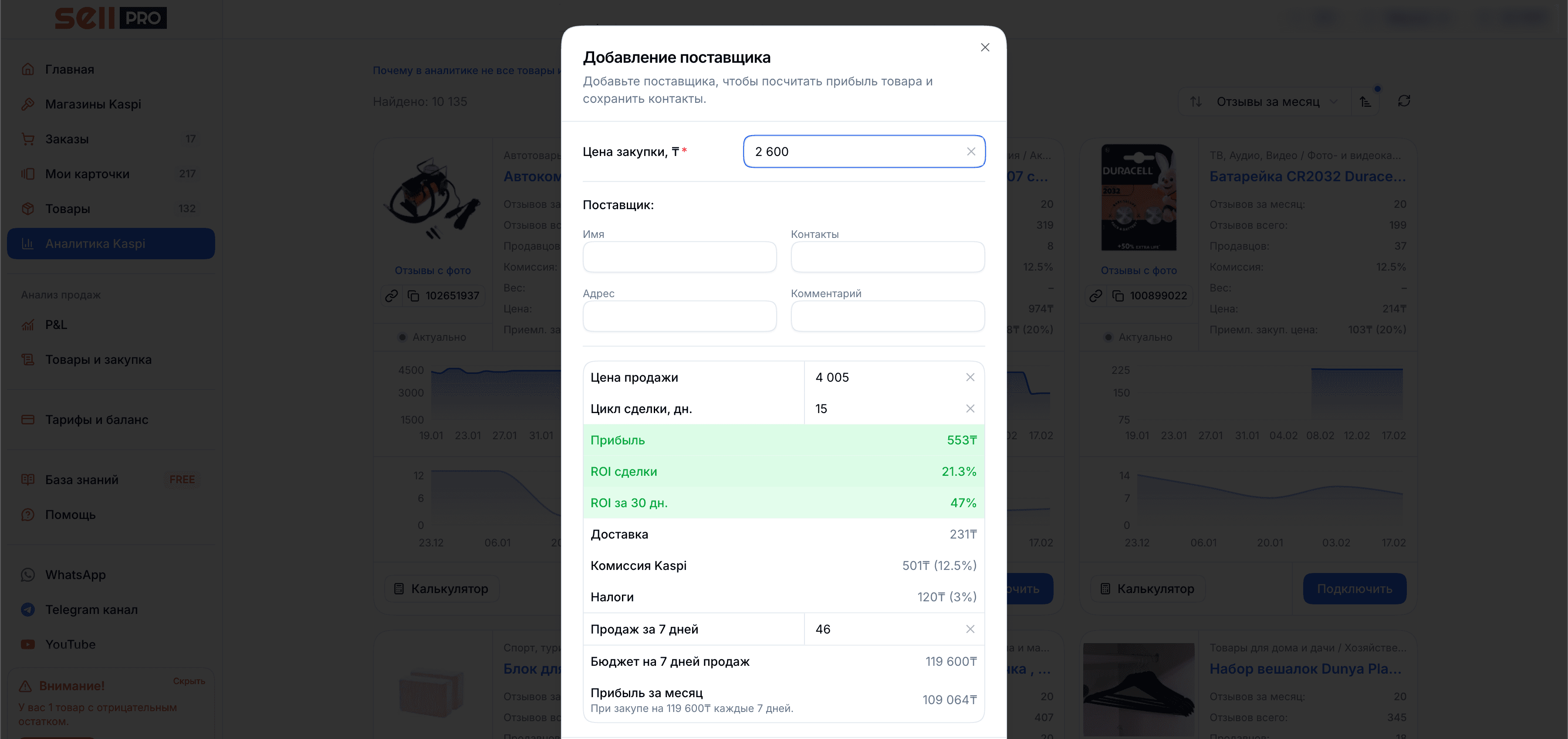Click the ROI сделки 21.3% row
Screen dimensions: 1568x739
pyautogui.click(x=784, y=472)
